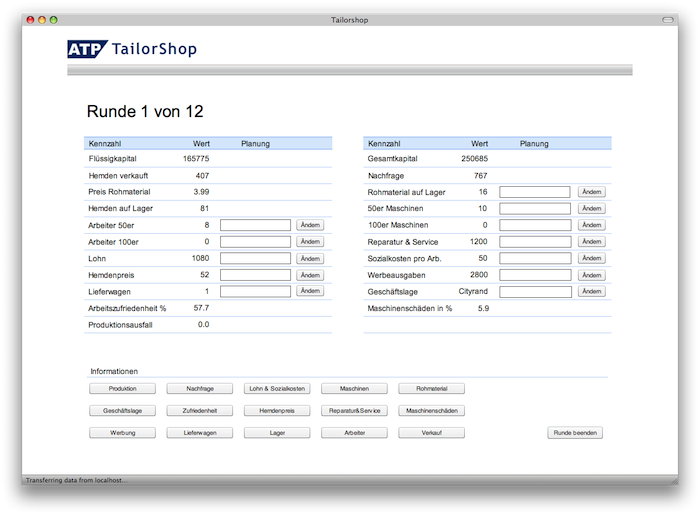Click the green zoom window button
700x515 pixels.
(54, 20)
